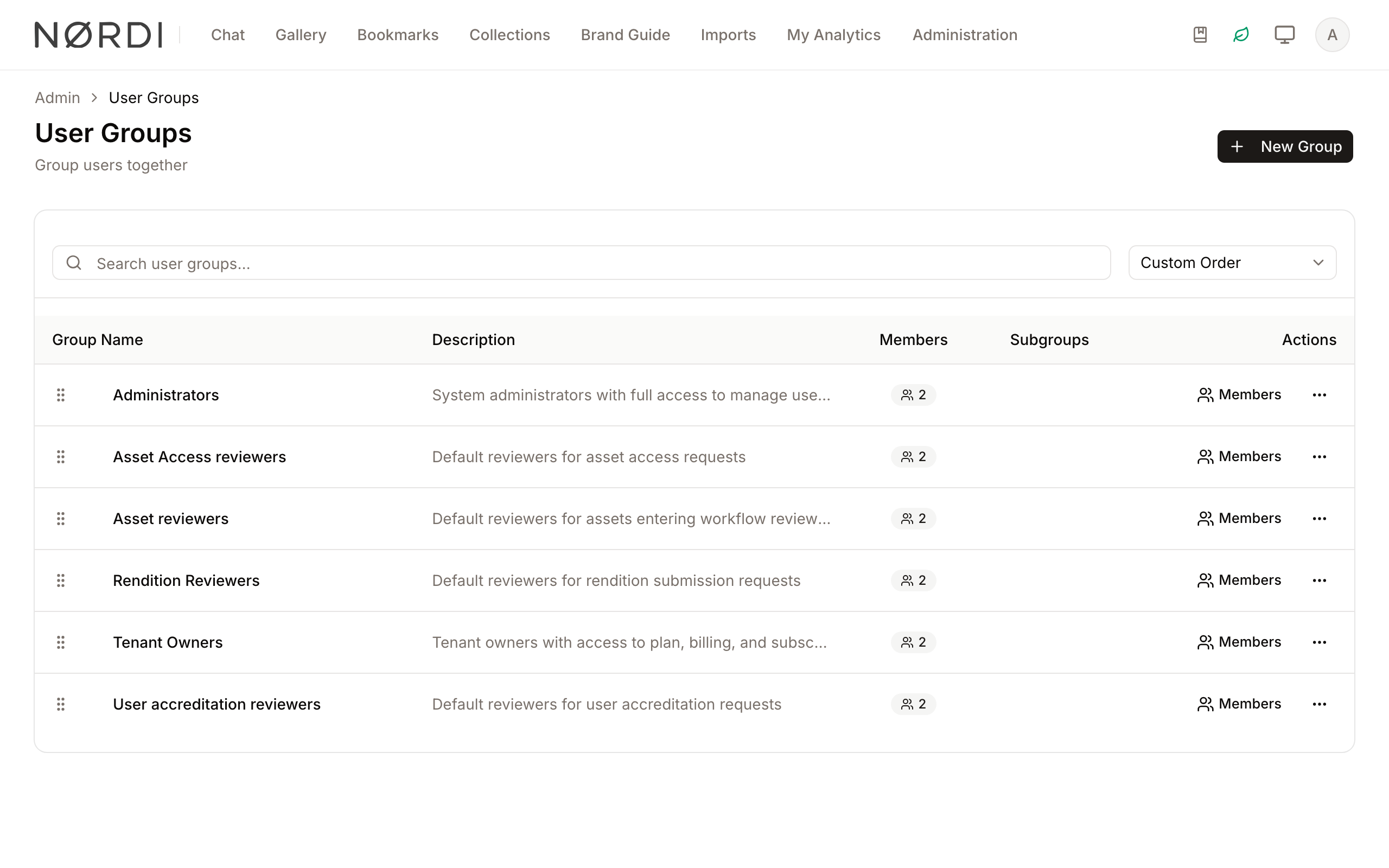Click member count badge for Rendition Reviewers
The image size is (1389, 868).
(x=913, y=580)
